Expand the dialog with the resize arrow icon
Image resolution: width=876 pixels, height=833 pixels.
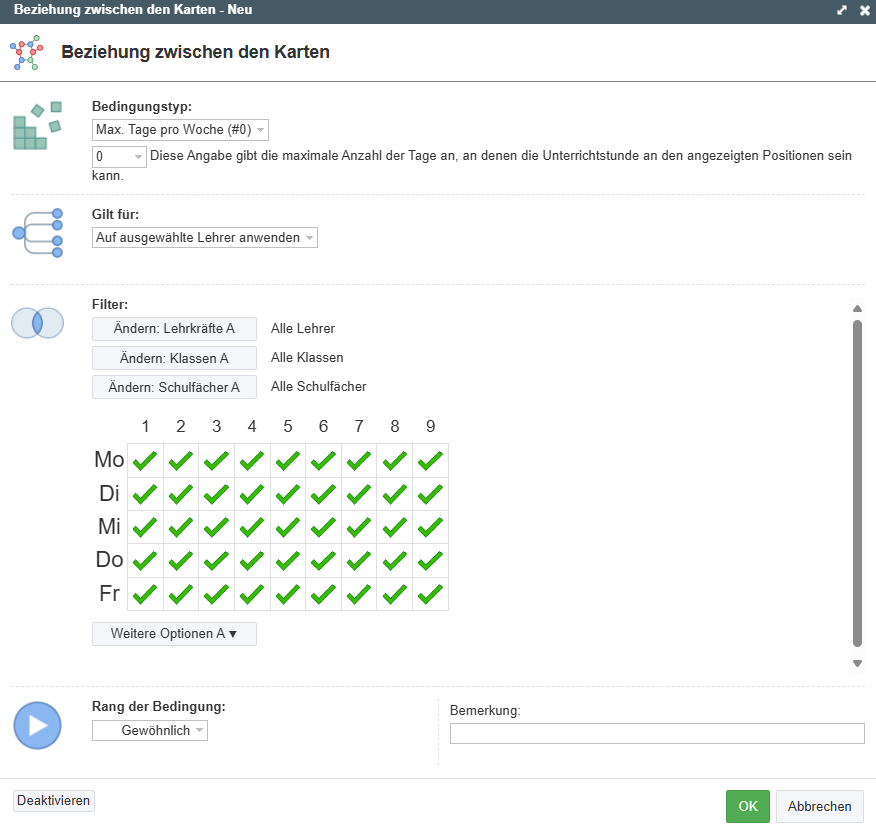coord(842,10)
